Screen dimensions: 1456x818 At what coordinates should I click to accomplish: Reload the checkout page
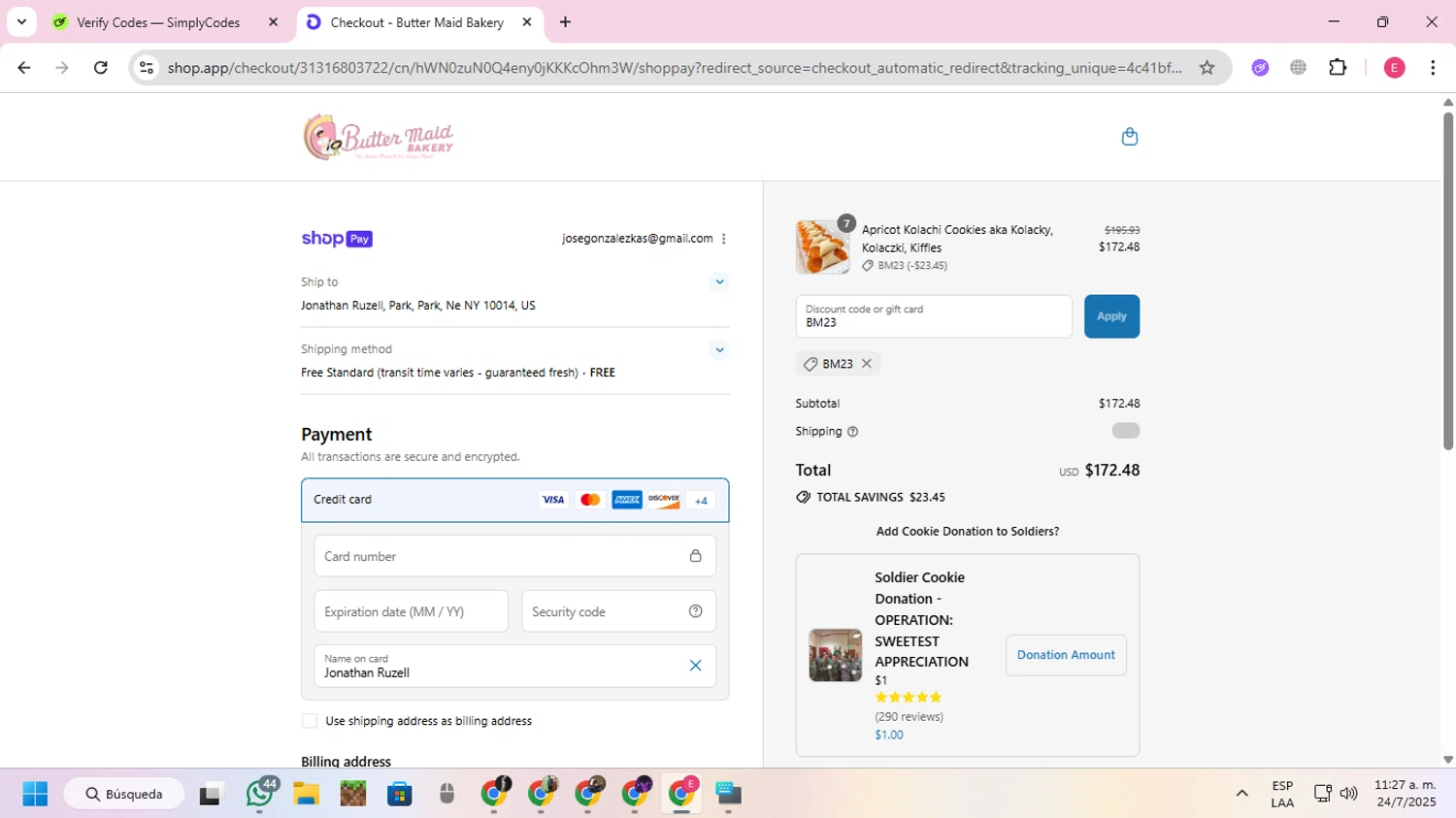(x=101, y=68)
